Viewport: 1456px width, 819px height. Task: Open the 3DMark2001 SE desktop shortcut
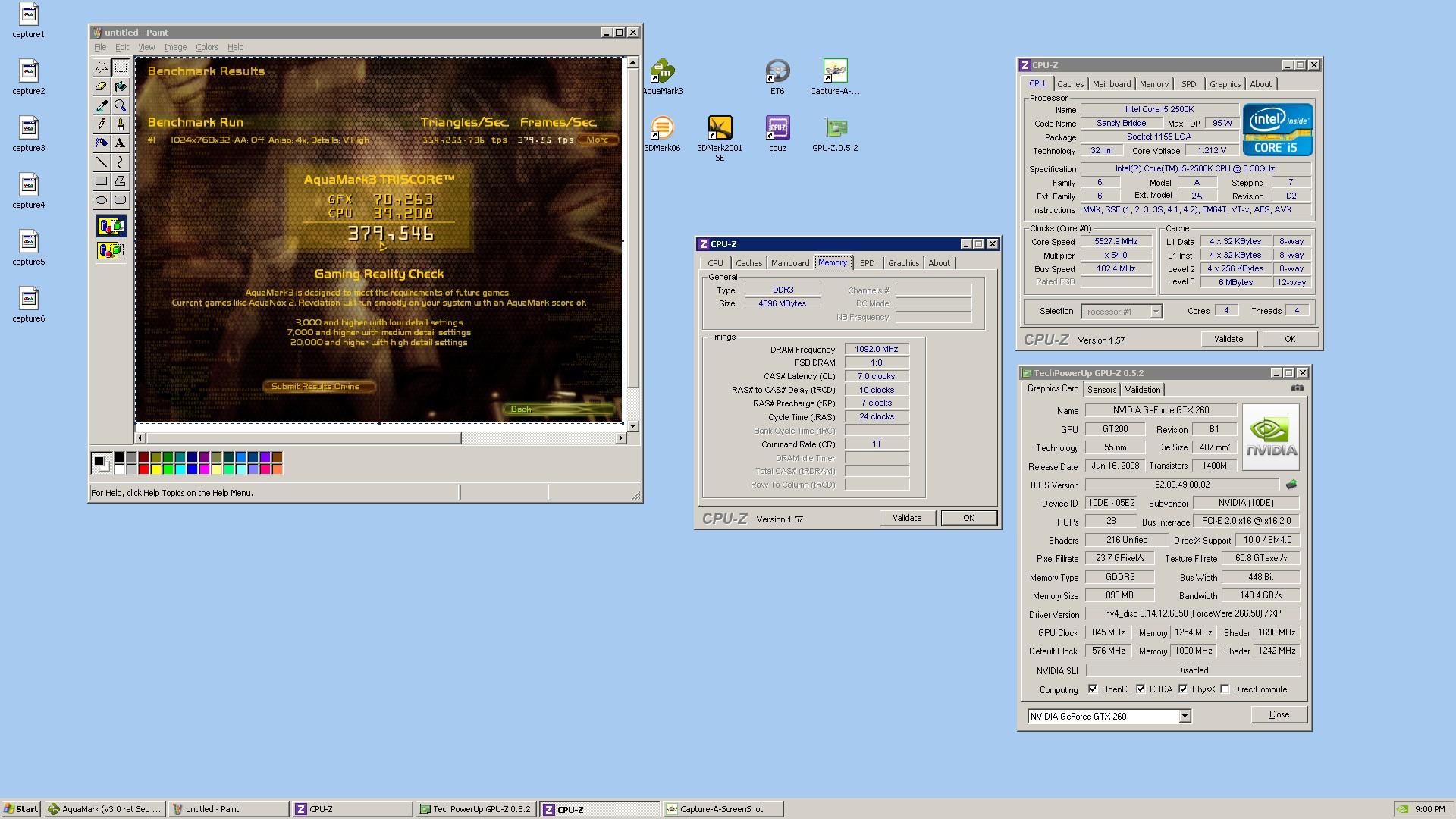(x=720, y=139)
